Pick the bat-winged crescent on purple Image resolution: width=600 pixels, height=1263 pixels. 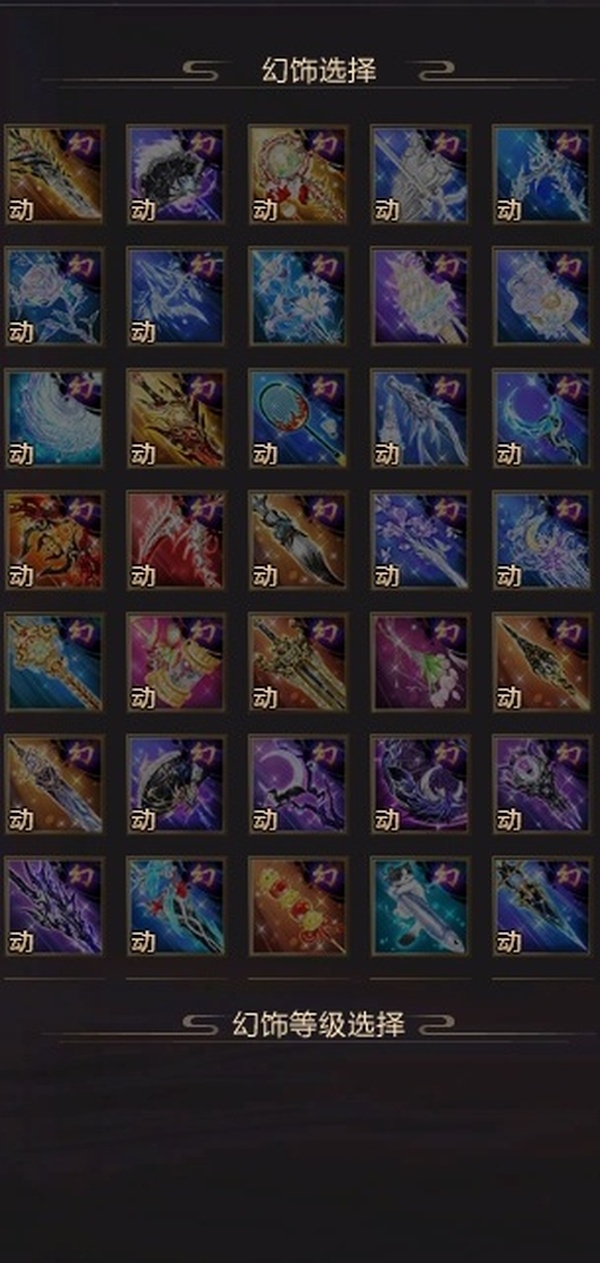coord(297,784)
